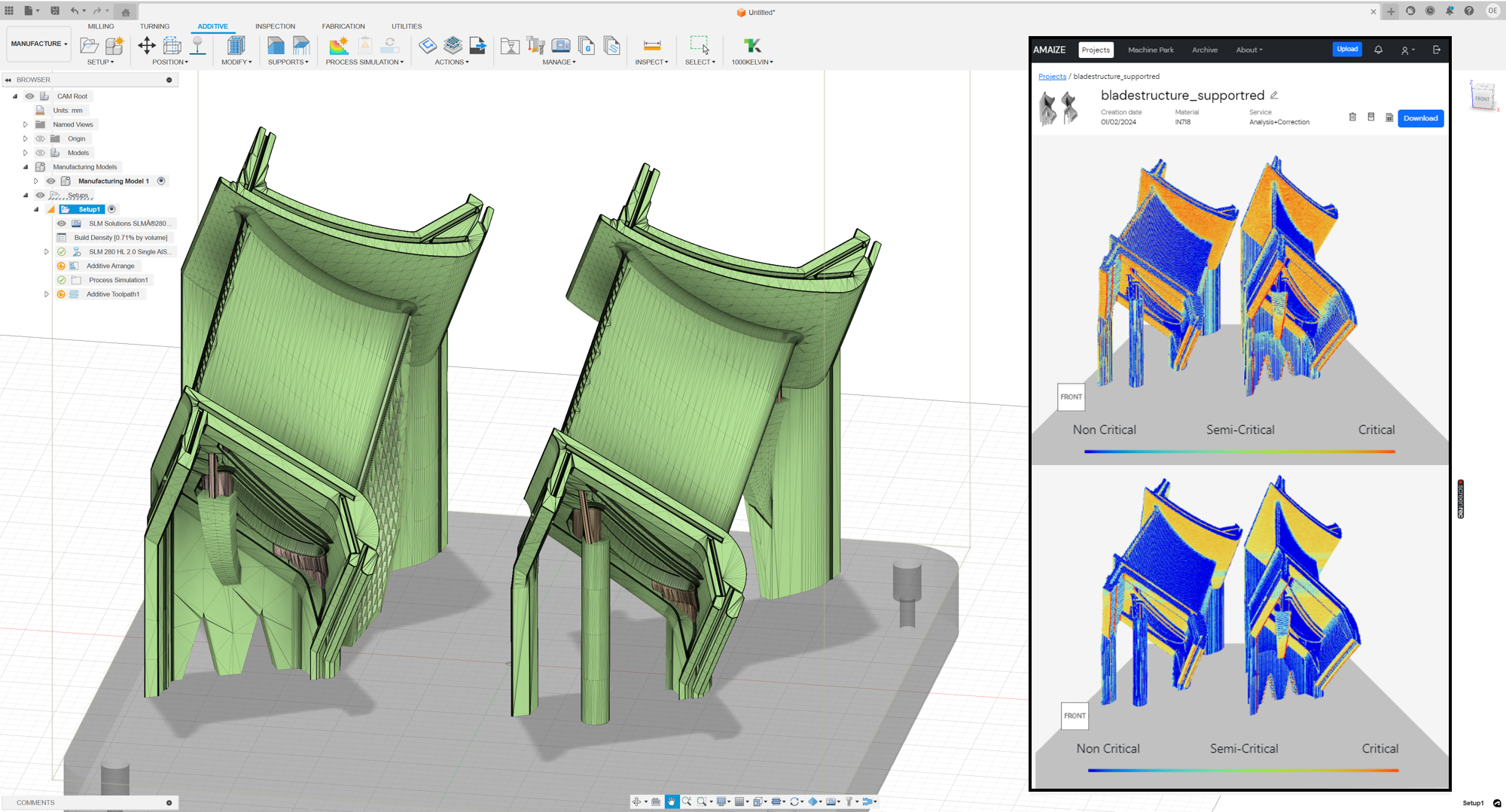Click the Projects breadcrumb link

point(1052,77)
